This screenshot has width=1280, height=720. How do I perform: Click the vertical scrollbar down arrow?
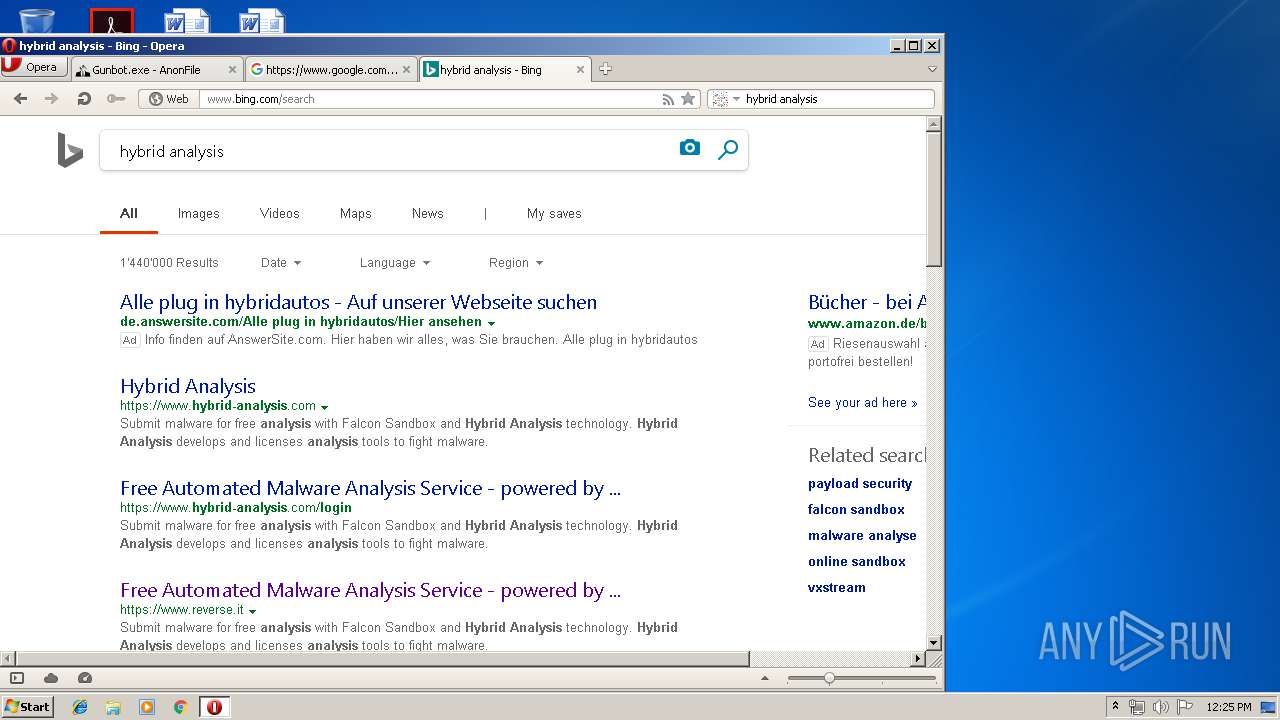[x=934, y=642]
